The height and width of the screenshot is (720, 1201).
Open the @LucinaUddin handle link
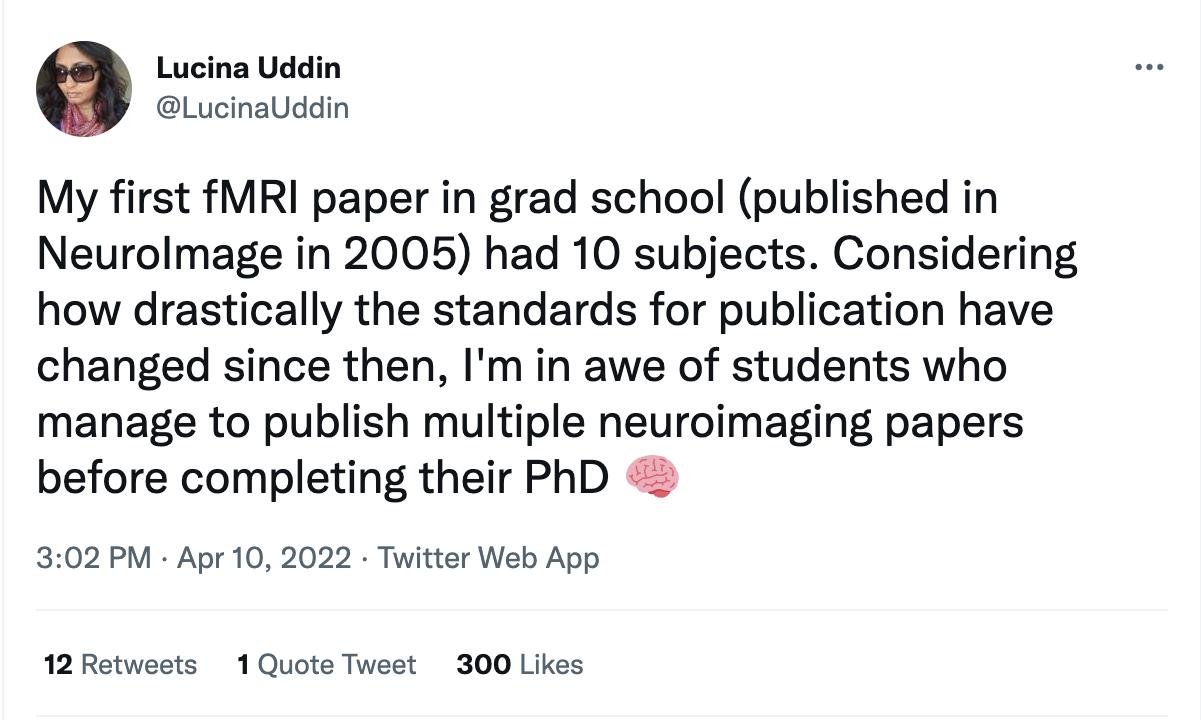252,107
